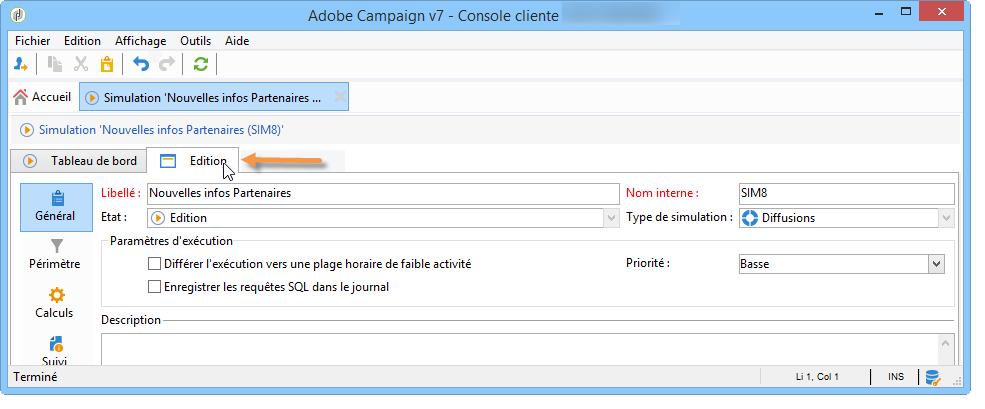Expand the Priorité dropdown arrow
This screenshot has height=409, width=985.
pyautogui.click(x=936, y=264)
